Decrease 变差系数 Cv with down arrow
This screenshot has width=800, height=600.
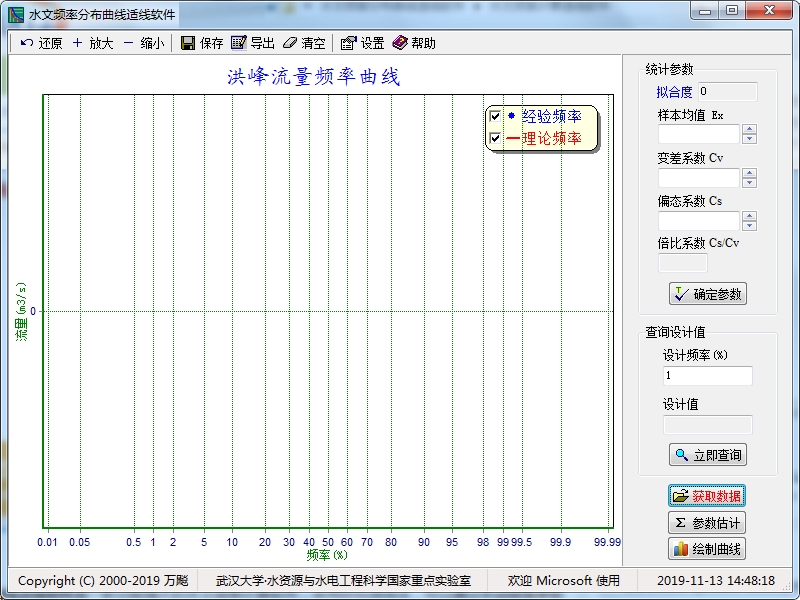click(x=749, y=183)
